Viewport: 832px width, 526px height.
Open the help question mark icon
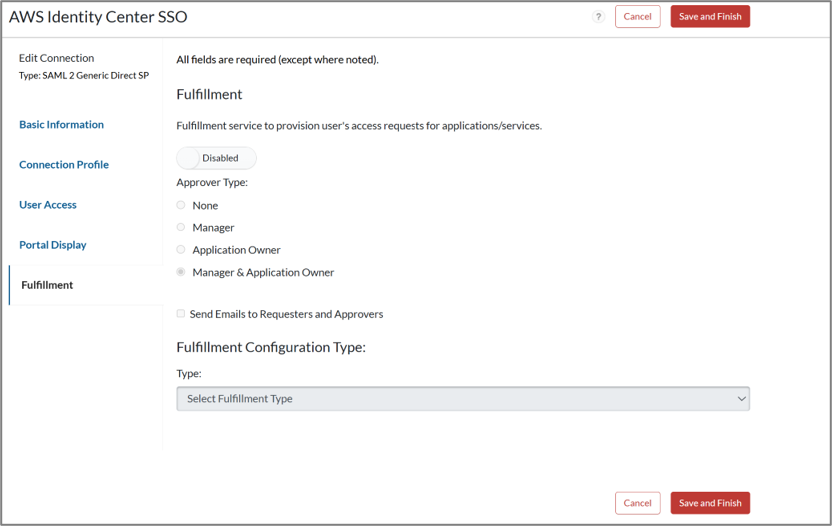coord(598,16)
